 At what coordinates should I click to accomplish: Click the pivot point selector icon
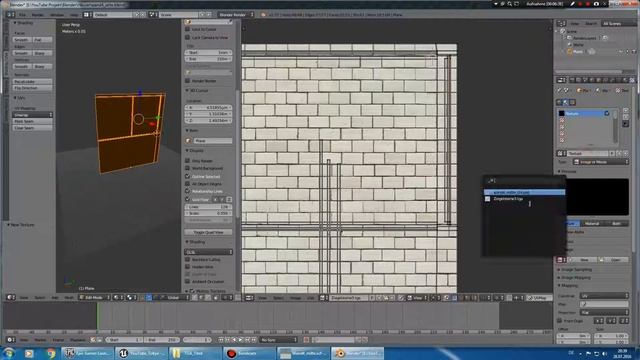[x=131, y=298]
